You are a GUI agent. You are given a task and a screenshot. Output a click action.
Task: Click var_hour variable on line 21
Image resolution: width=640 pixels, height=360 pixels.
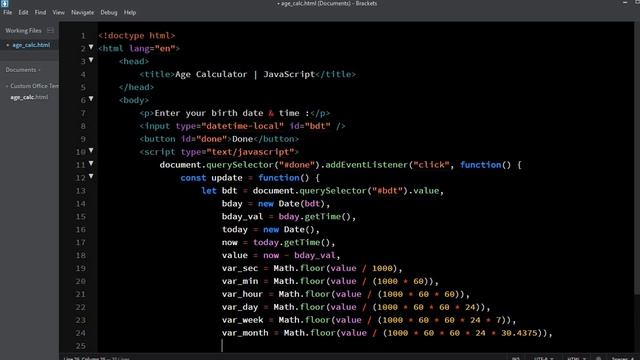242,294
